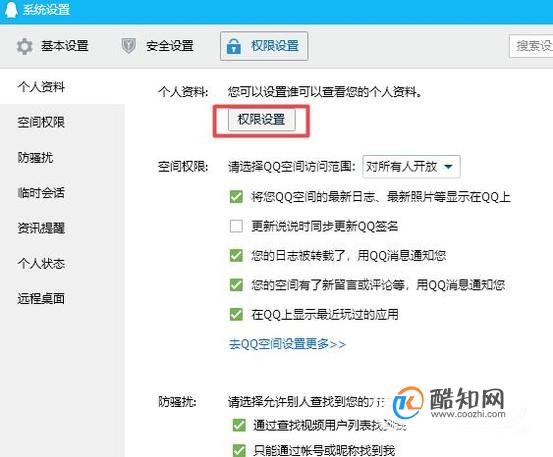The width and height of the screenshot is (553, 457).
Task: Click the dropdown arrow beside 对所有人开放
Action: coord(448,166)
